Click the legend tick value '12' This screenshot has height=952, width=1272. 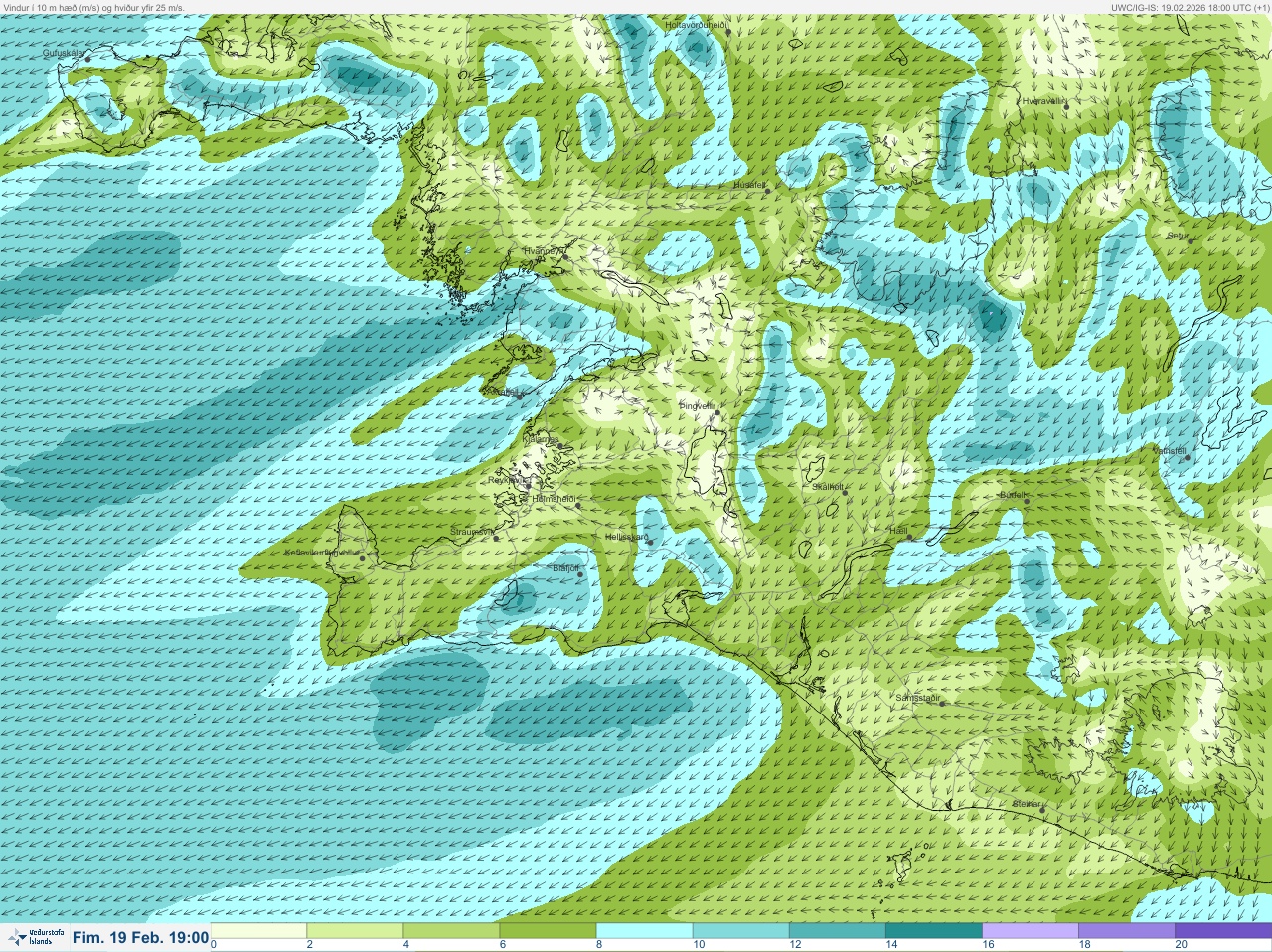[795, 945]
